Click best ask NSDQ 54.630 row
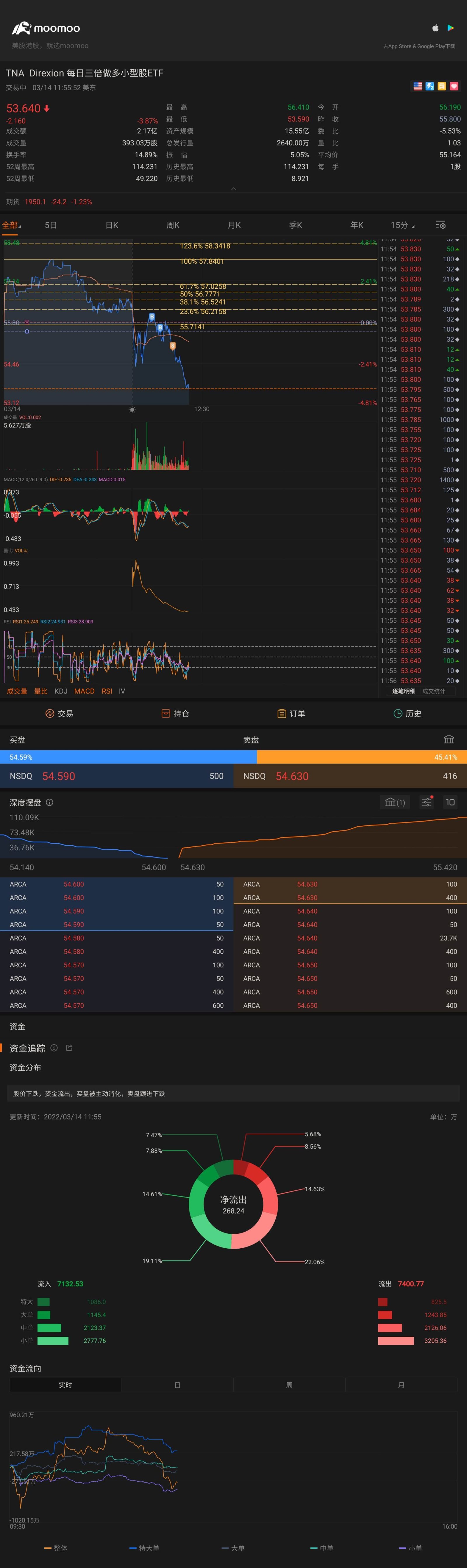This screenshot has height=1568, width=467. (350, 776)
